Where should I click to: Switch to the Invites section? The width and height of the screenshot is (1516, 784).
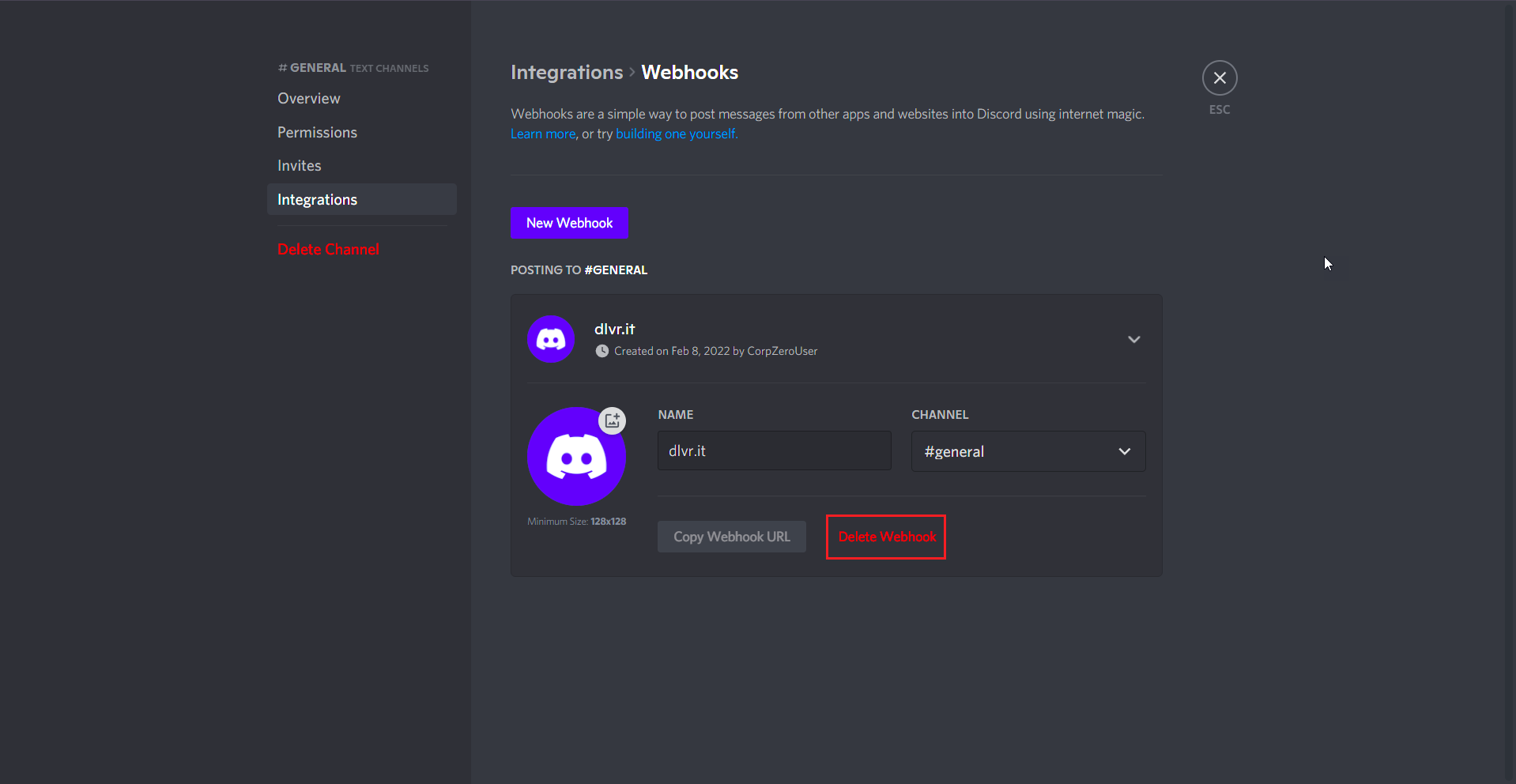(300, 166)
